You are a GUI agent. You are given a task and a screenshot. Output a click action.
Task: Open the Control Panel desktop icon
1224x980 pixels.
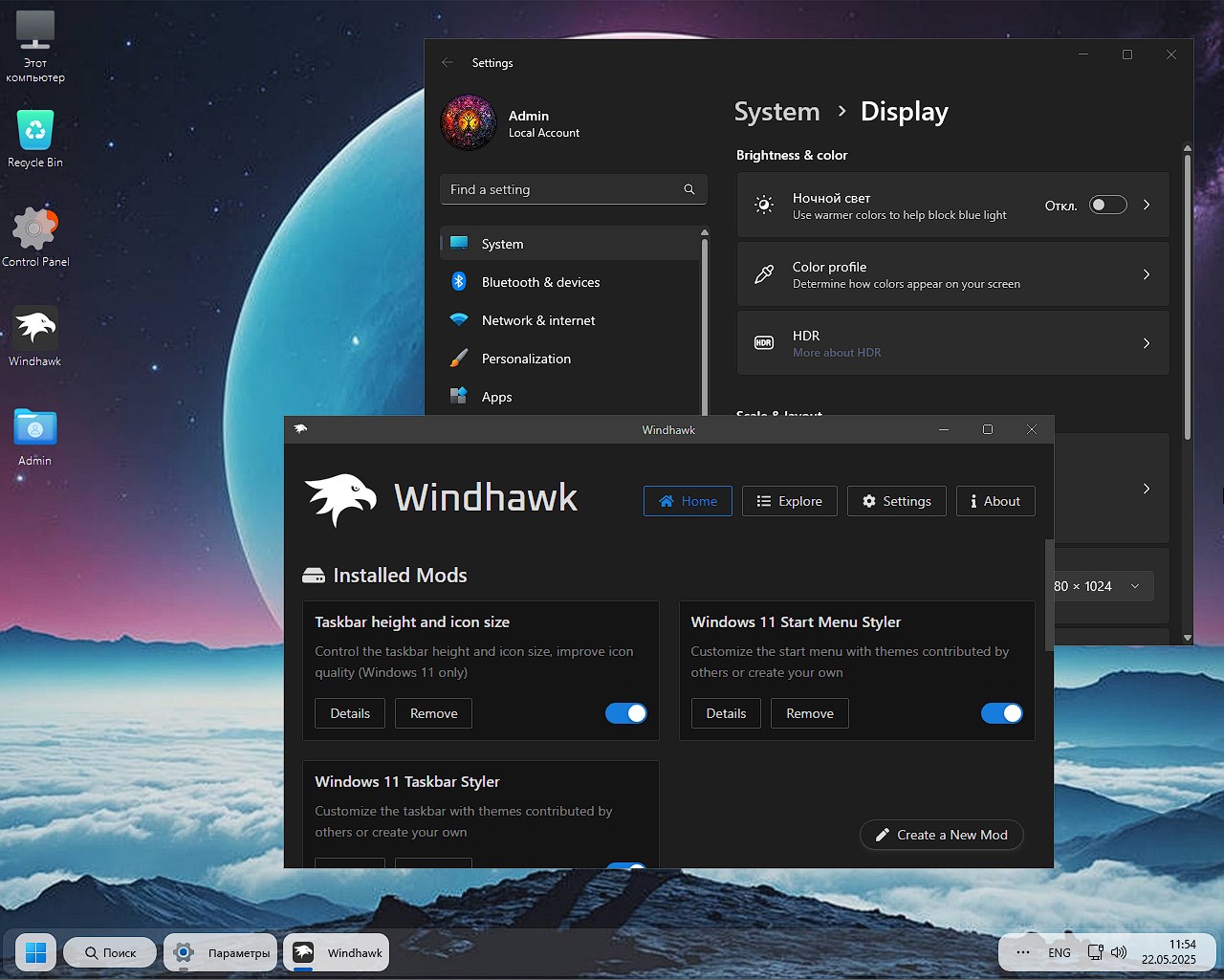pyautogui.click(x=35, y=237)
